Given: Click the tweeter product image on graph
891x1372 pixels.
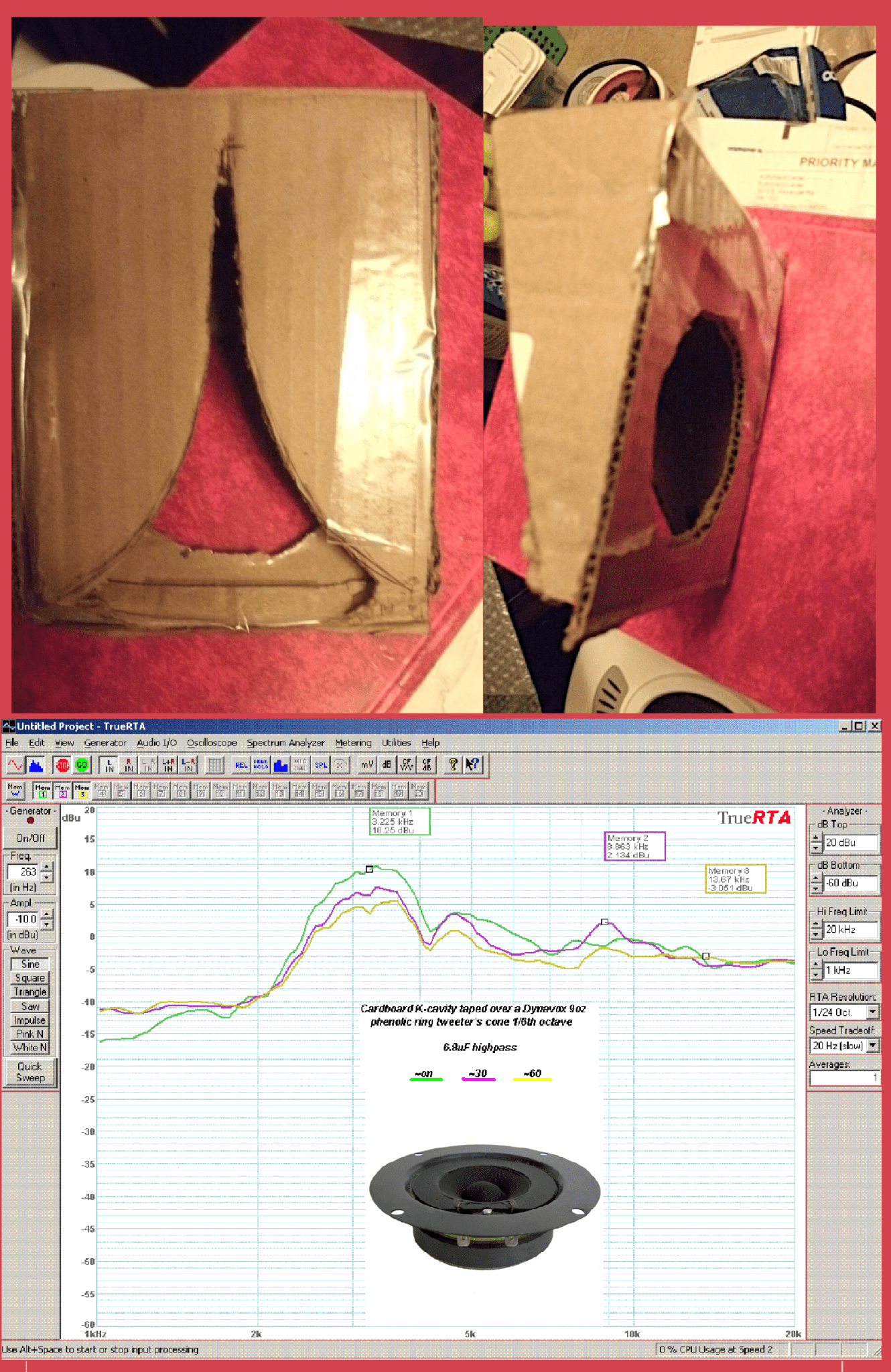Looking at the screenshot, I should click(x=484, y=1207).
